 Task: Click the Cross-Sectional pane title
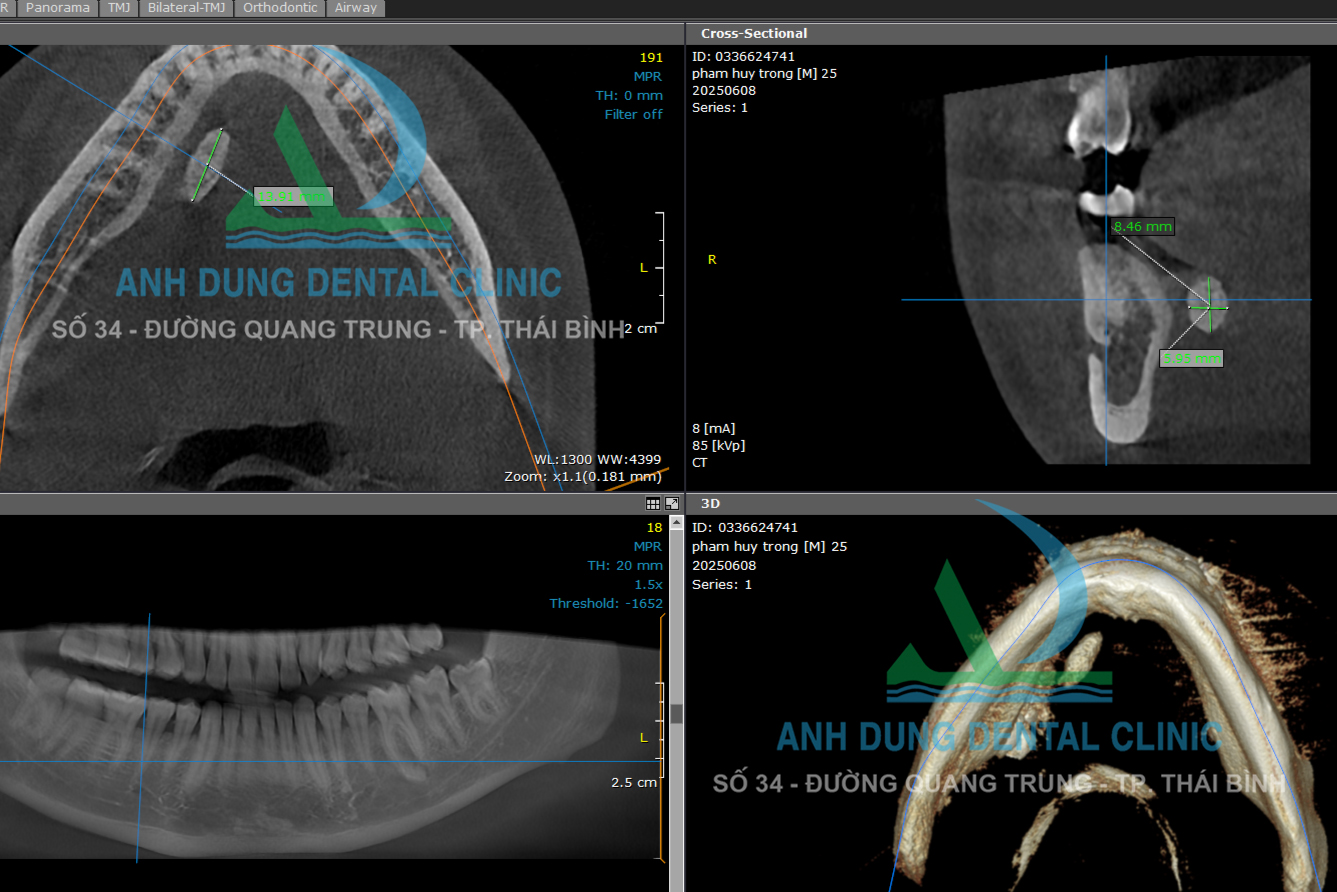point(754,34)
